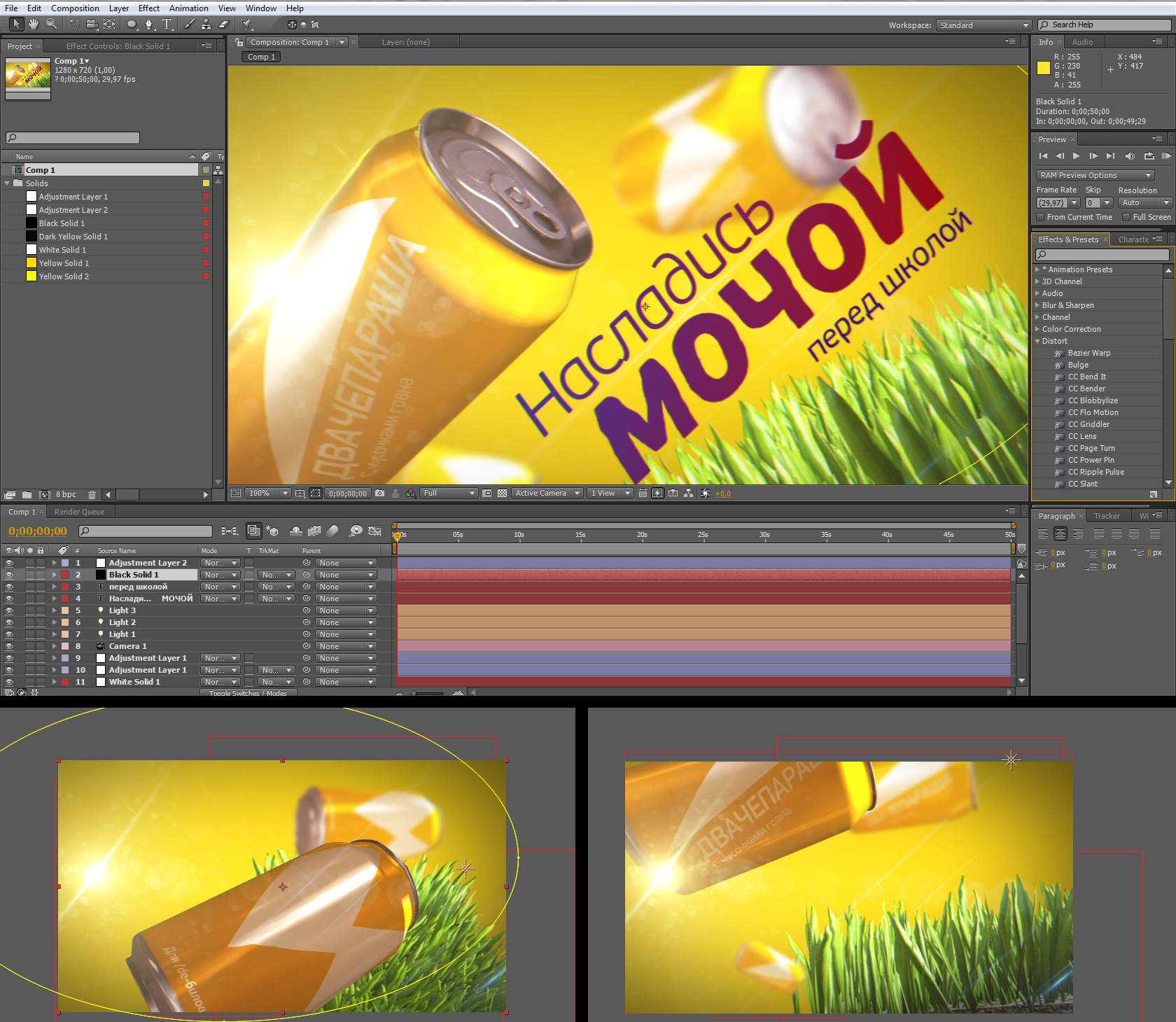Click Show Channel color circles icon
The height and width of the screenshot is (1022, 1176).
pos(411,493)
